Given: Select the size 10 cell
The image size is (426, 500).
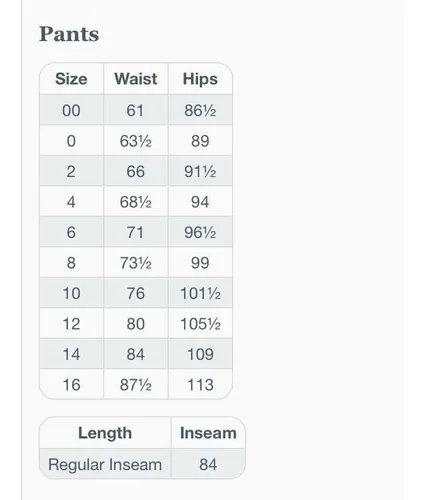Looking at the screenshot, I should click(71, 293).
